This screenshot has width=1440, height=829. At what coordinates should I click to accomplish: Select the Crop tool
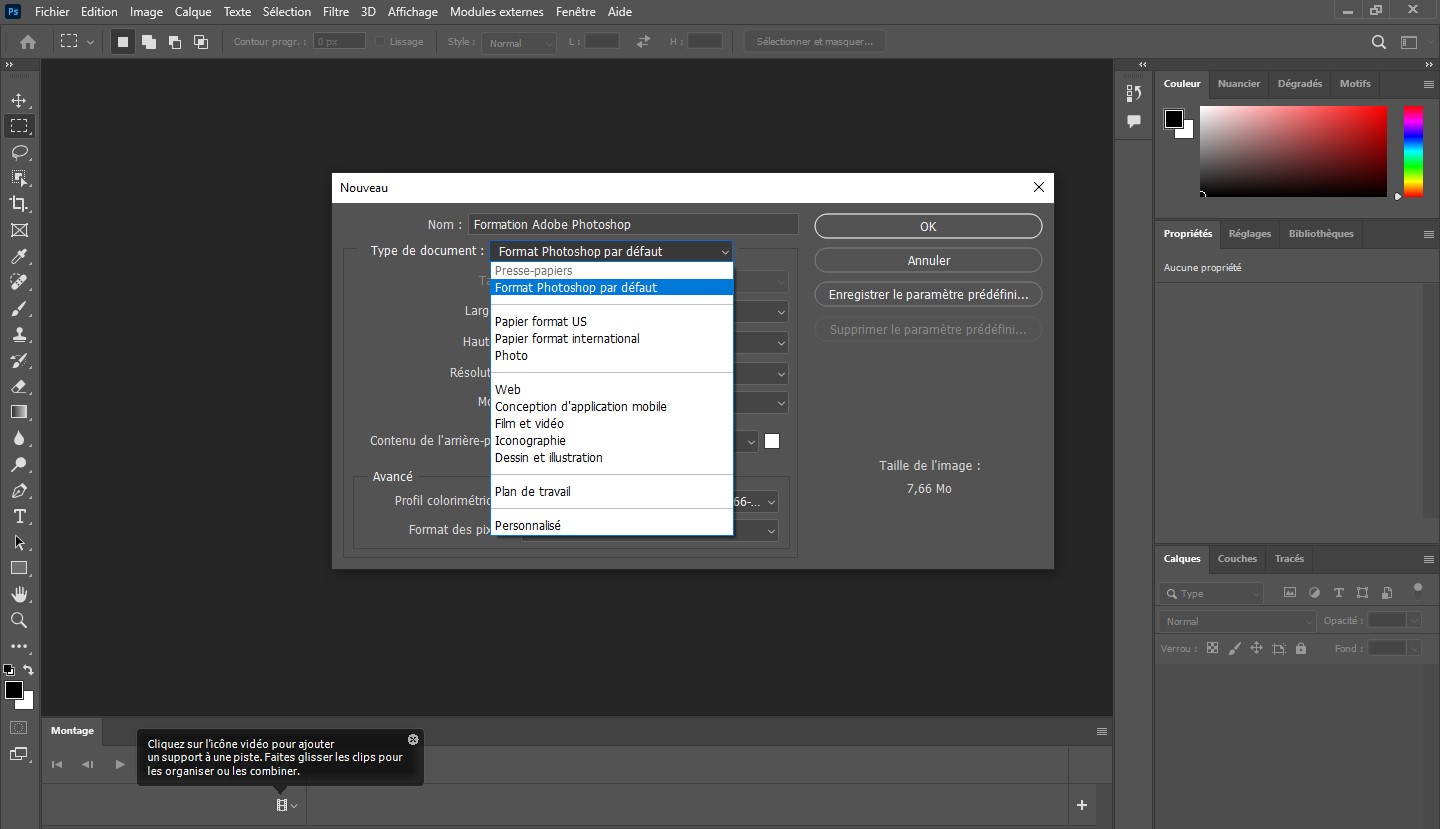tap(19, 204)
